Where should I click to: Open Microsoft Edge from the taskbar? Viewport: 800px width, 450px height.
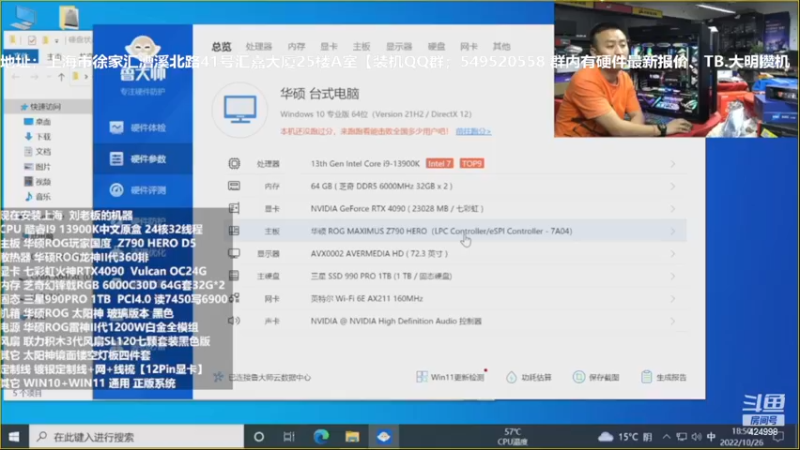(321, 437)
